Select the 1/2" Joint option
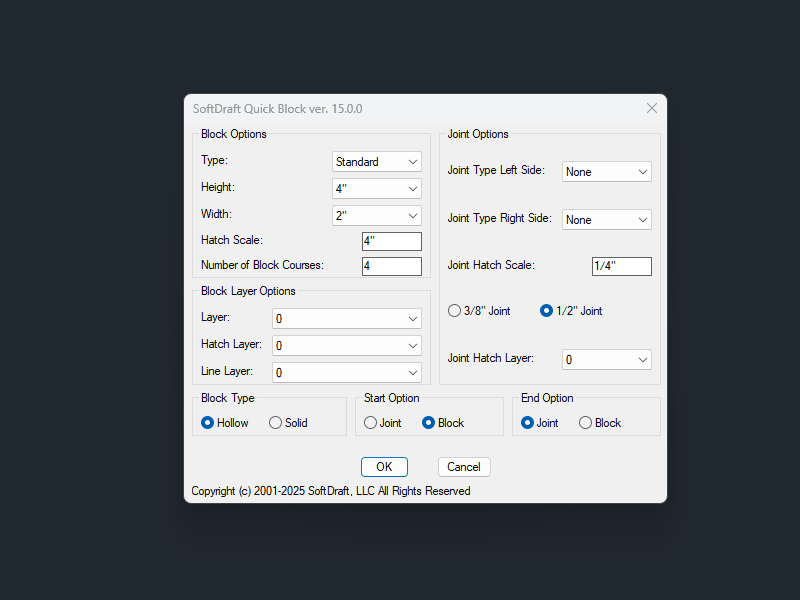 click(546, 310)
